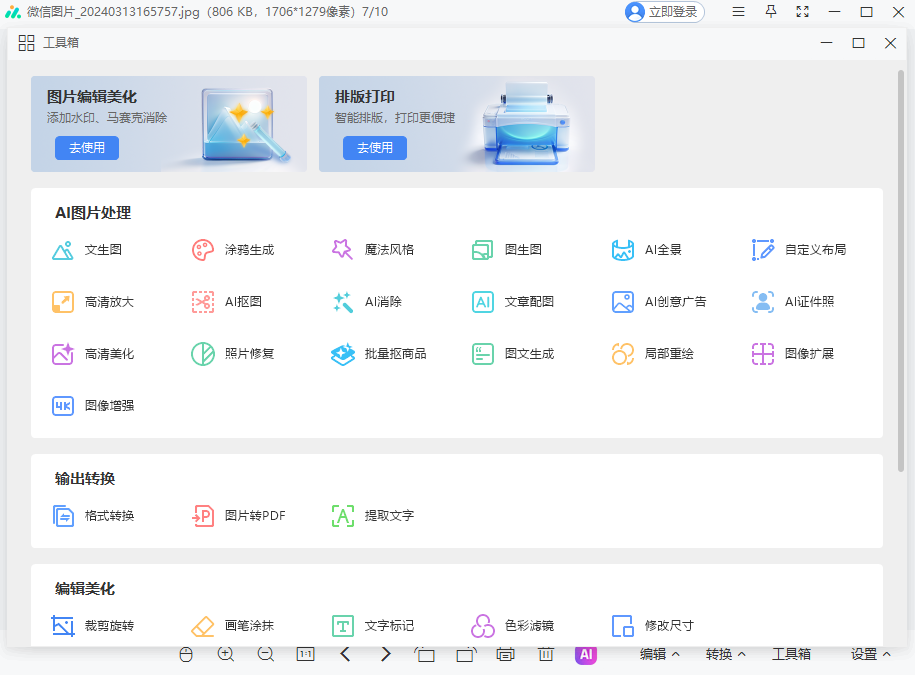Expand the 设置 settings dropdown

(868, 654)
